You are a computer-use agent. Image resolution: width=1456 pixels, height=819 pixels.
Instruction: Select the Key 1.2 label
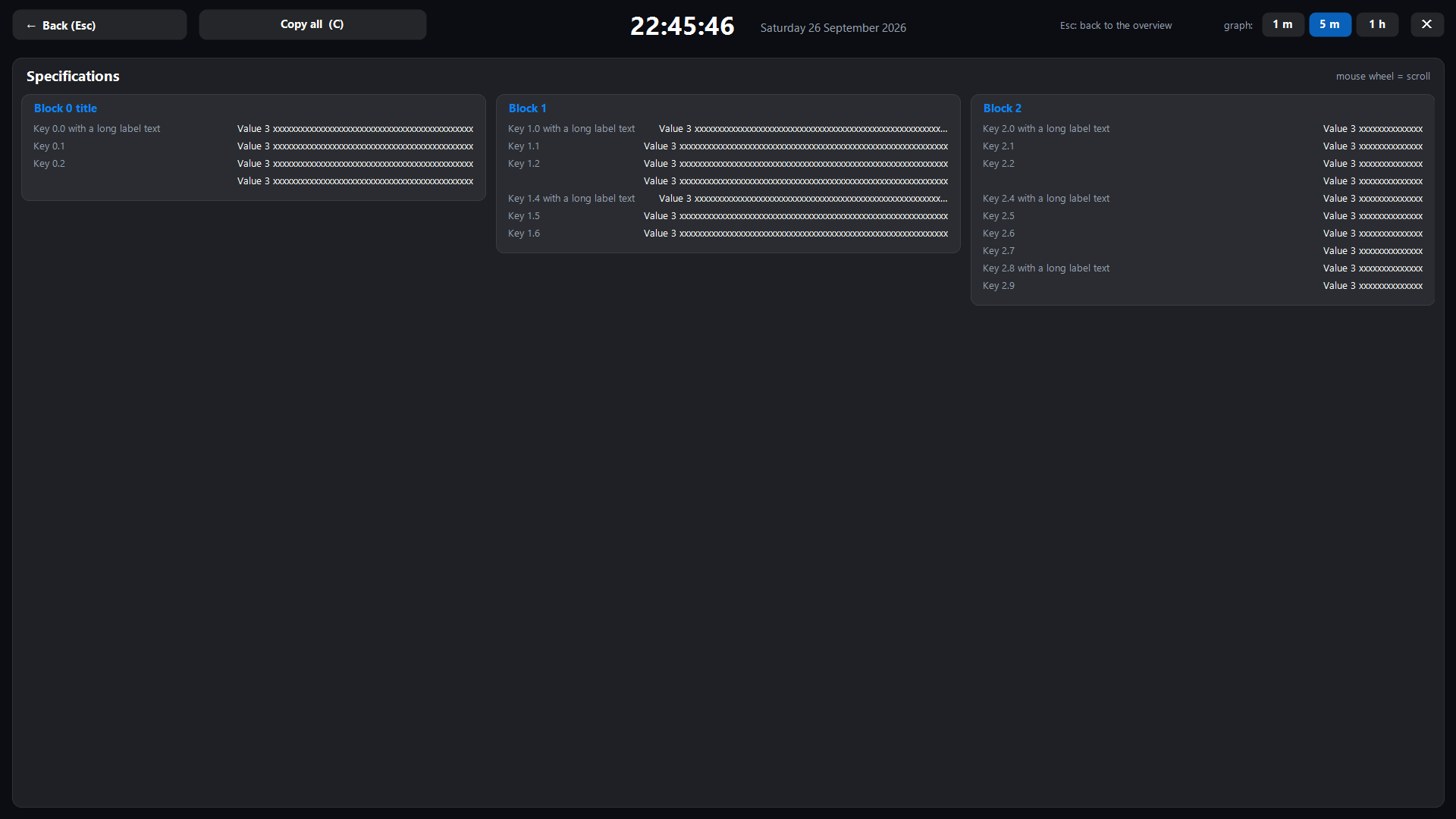tap(524, 164)
